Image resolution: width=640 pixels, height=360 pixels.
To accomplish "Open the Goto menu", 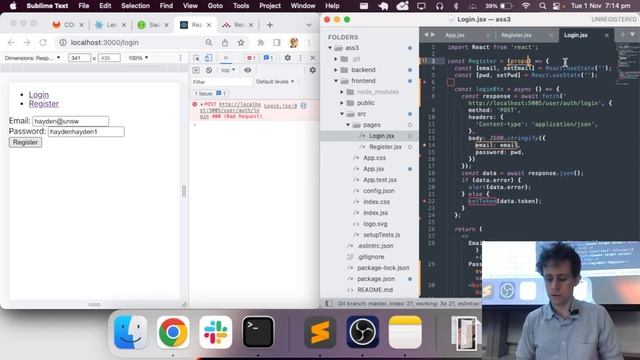I will pos(215,6).
